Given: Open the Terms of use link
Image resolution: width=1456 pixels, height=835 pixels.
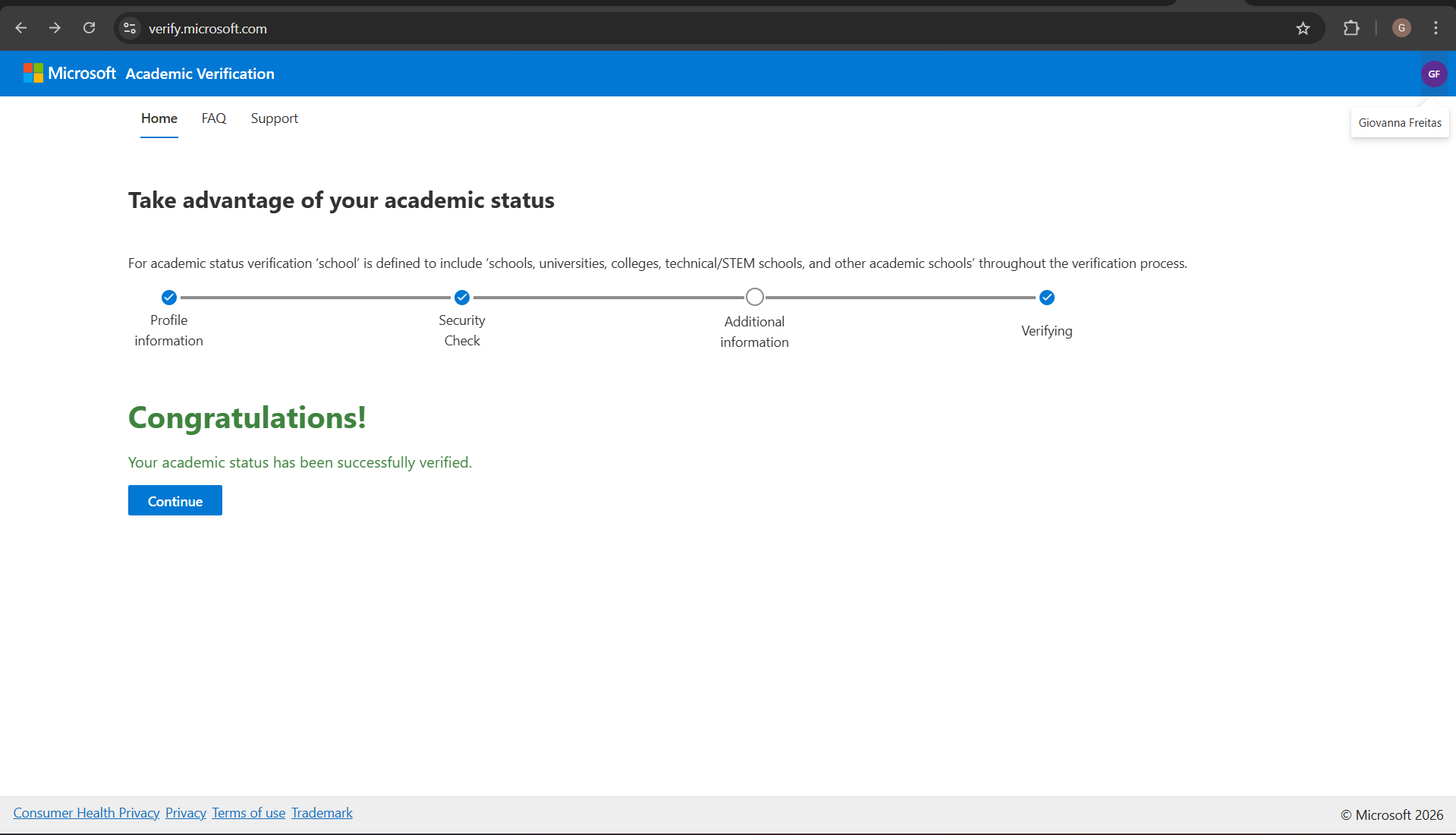Looking at the screenshot, I should [249, 813].
